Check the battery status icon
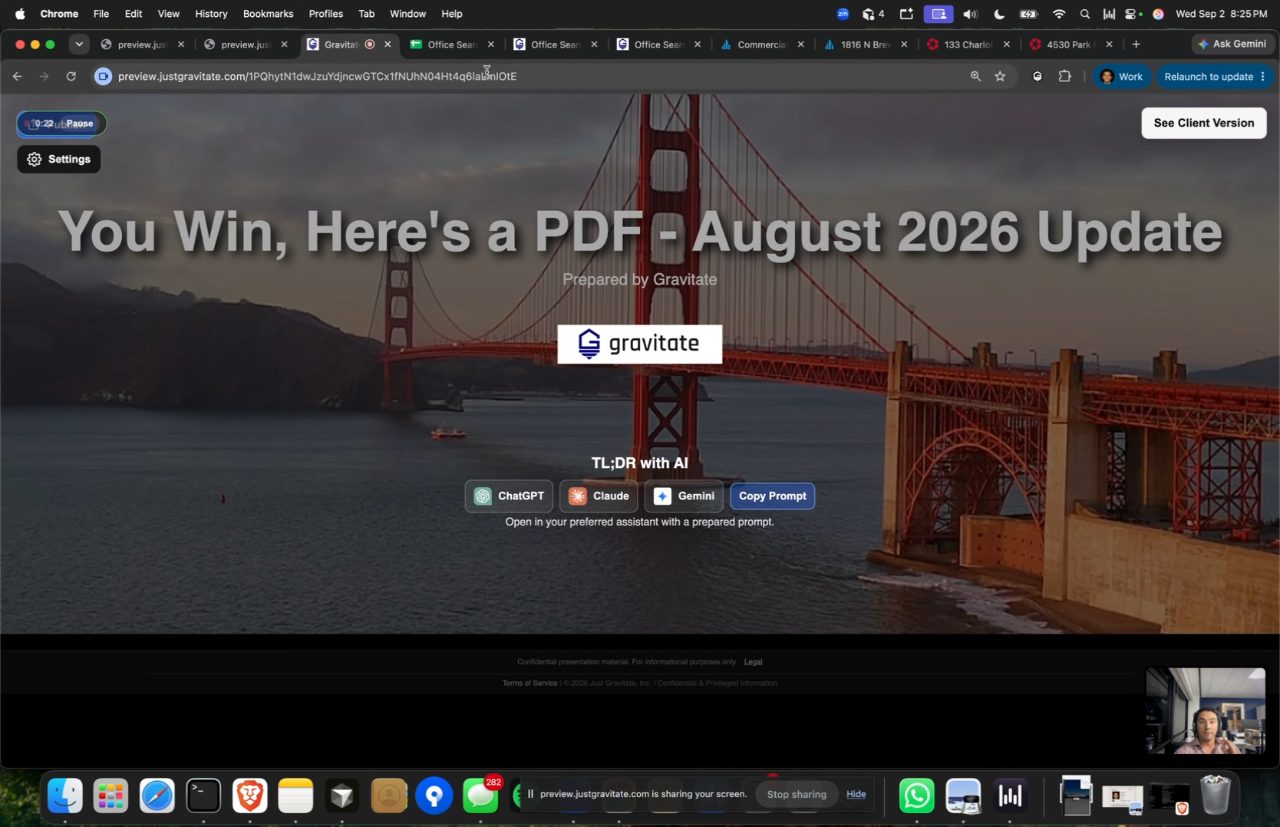This screenshot has height=827, width=1280. tap(1028, 14)
